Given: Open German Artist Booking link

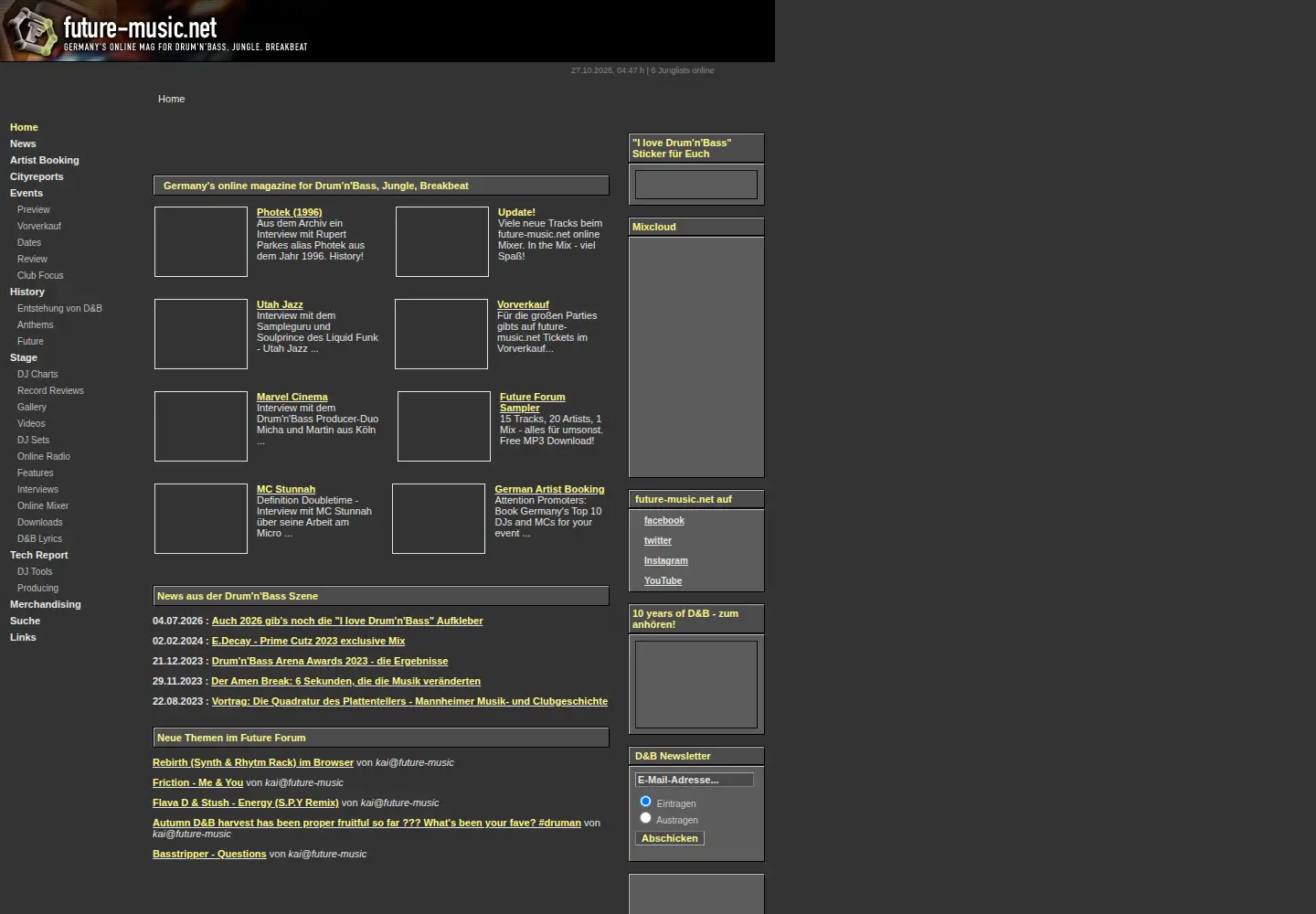Looking at the screenshot, I should click(549, 489).
